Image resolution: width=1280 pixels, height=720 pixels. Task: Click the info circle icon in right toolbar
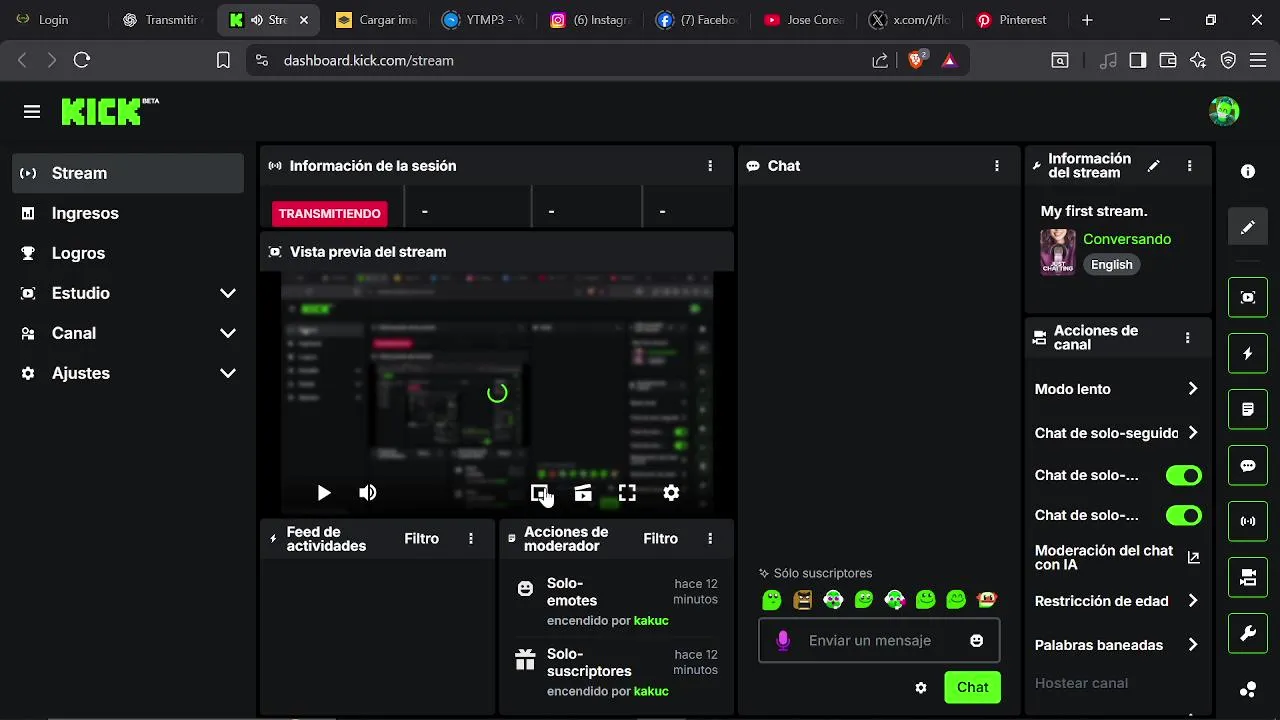[x=1248, y=171]
